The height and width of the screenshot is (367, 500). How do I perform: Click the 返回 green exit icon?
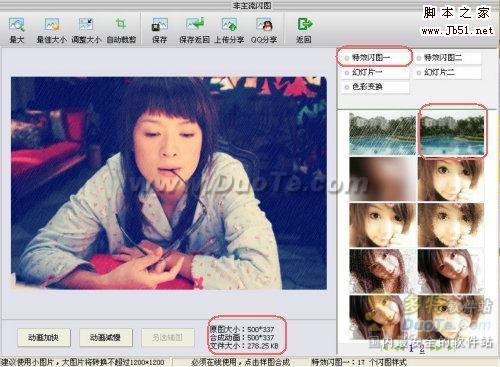304,24
